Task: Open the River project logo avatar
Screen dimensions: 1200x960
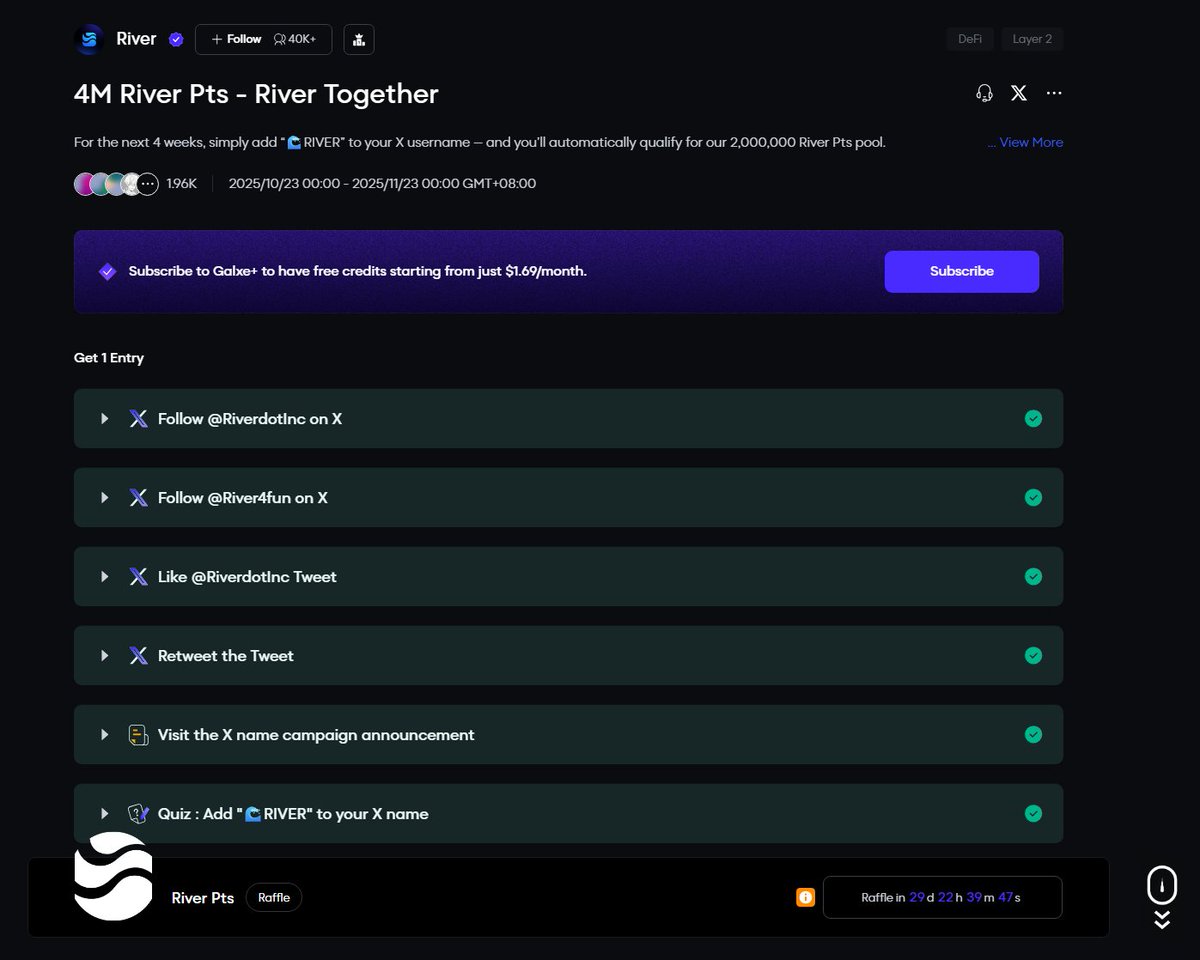Action: pyautogui.click(x=89, y=39)
